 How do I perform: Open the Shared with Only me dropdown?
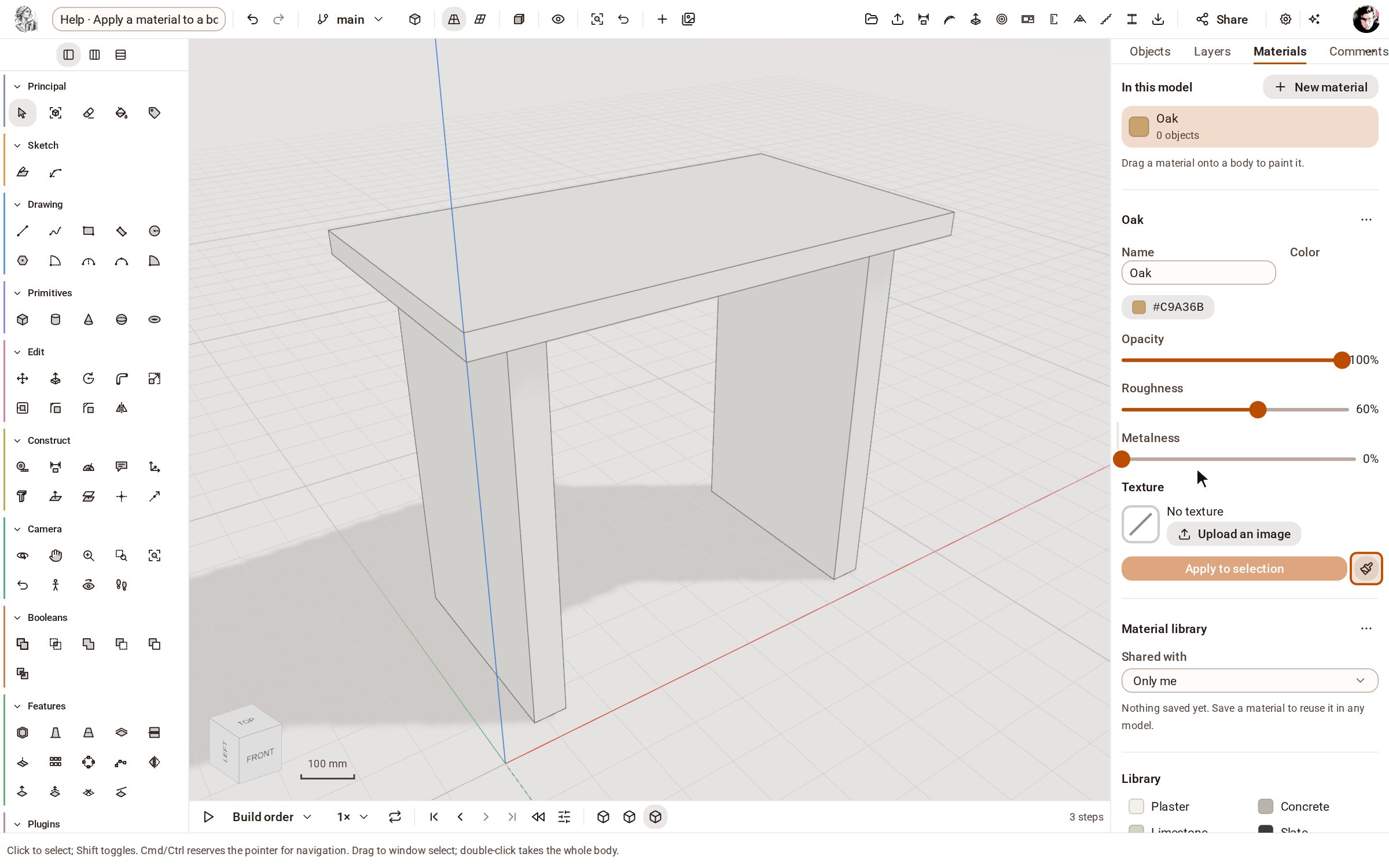pyautogui.click(x=1250, y=681)
